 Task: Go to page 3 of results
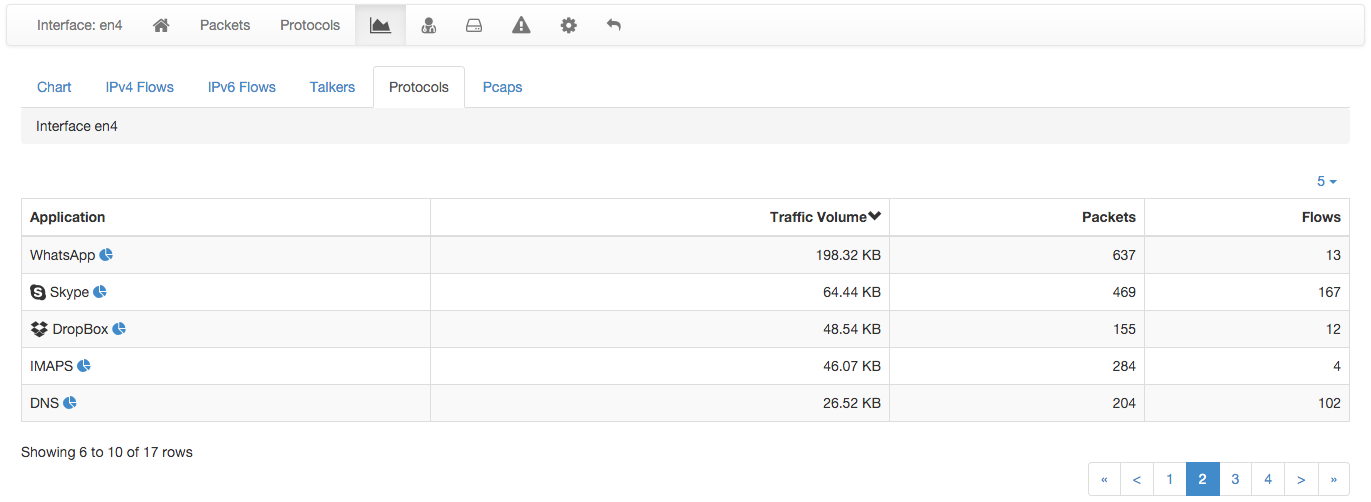(1235, 479)
